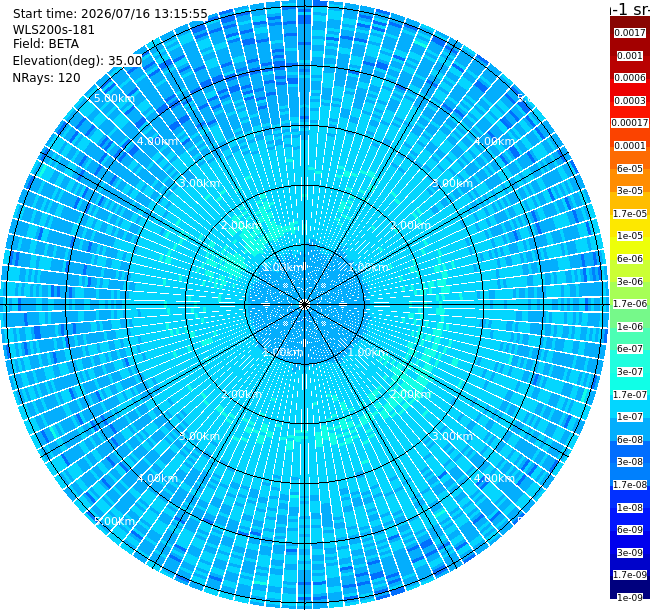Select the 1e-09 bottom colorbar label
This screenshot has height=610, width=650.
[x=630, y=597]
